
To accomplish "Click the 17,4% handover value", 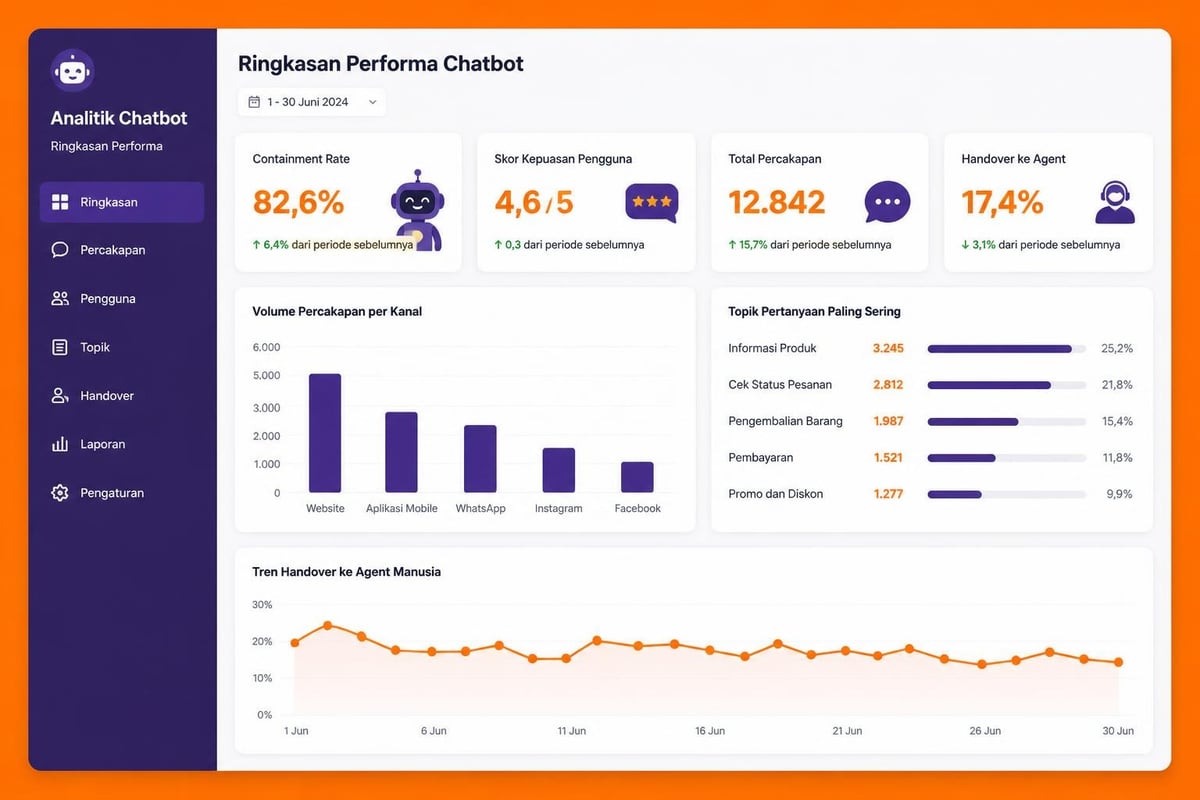I will coord(1002,202).
